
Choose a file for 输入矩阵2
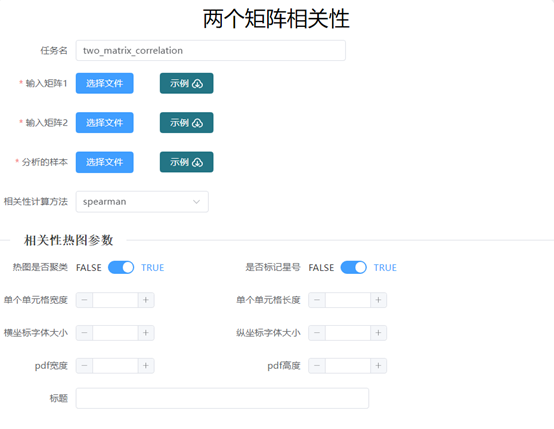[105, 123]
